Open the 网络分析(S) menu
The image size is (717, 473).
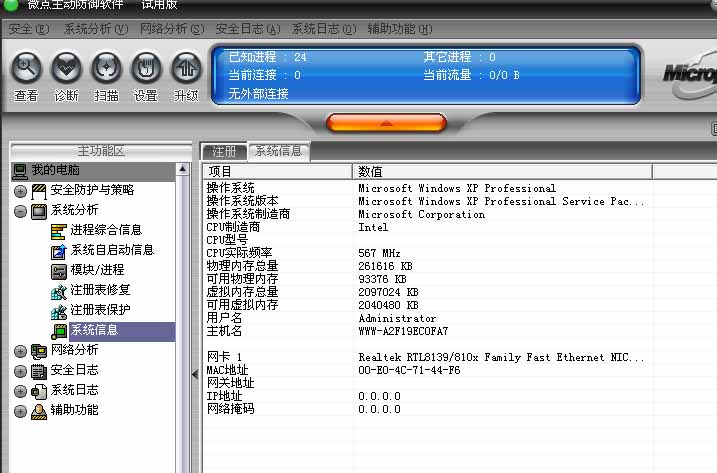click(172, 29)
